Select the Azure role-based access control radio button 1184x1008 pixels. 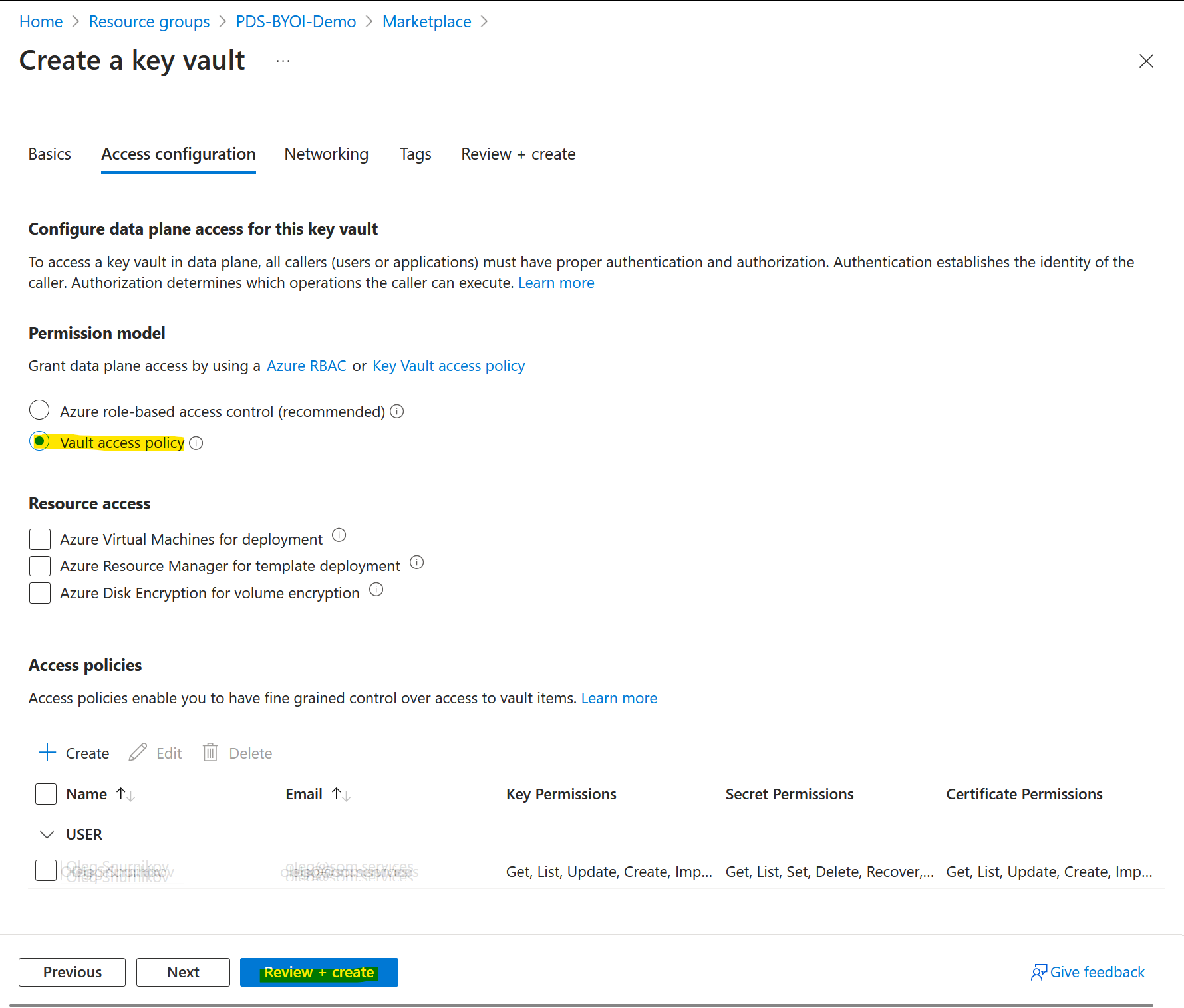(x=39, y=410)
